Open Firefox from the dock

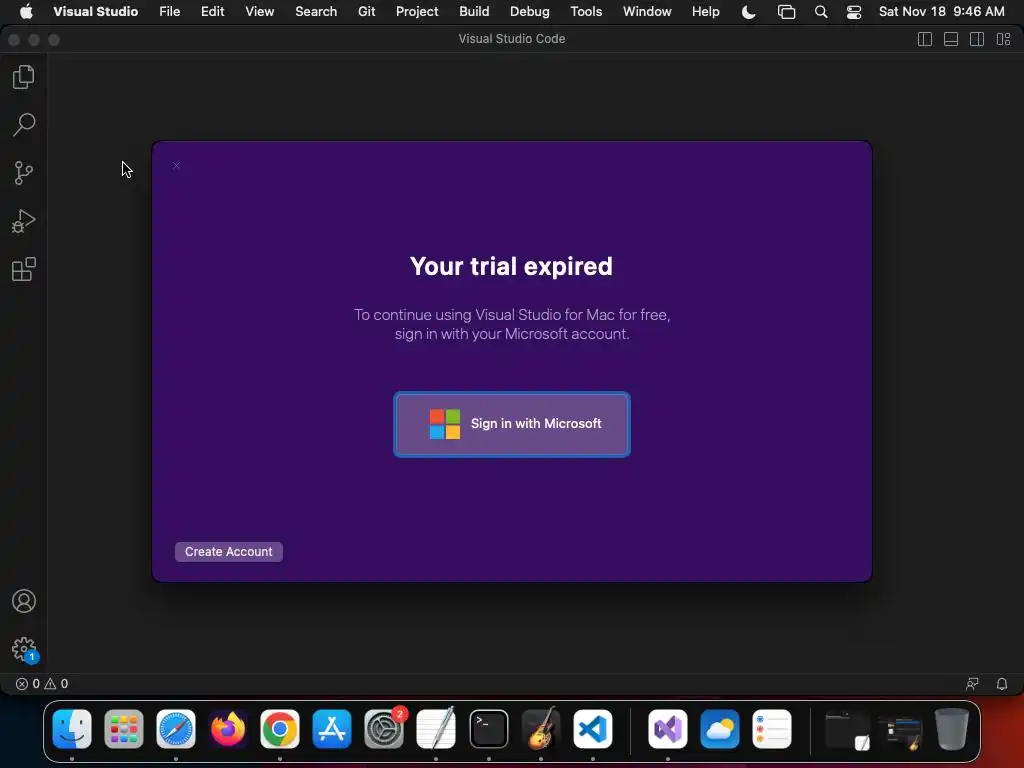228,729
